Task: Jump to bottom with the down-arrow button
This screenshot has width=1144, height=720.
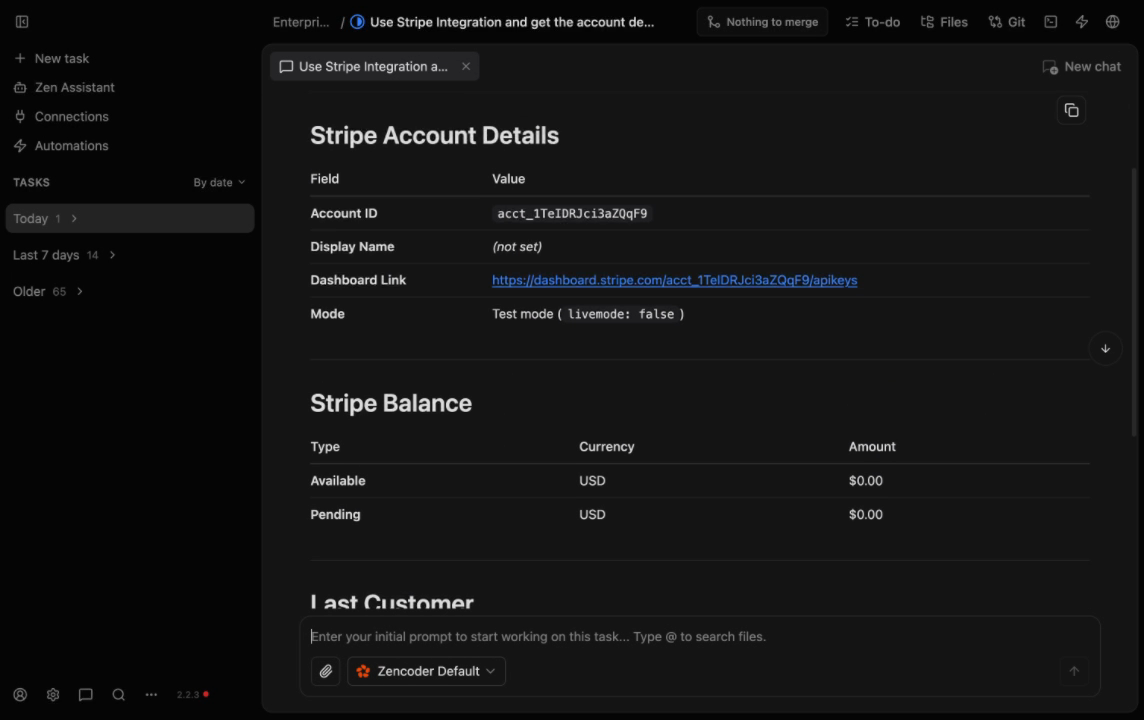Action: point(1105,349)
